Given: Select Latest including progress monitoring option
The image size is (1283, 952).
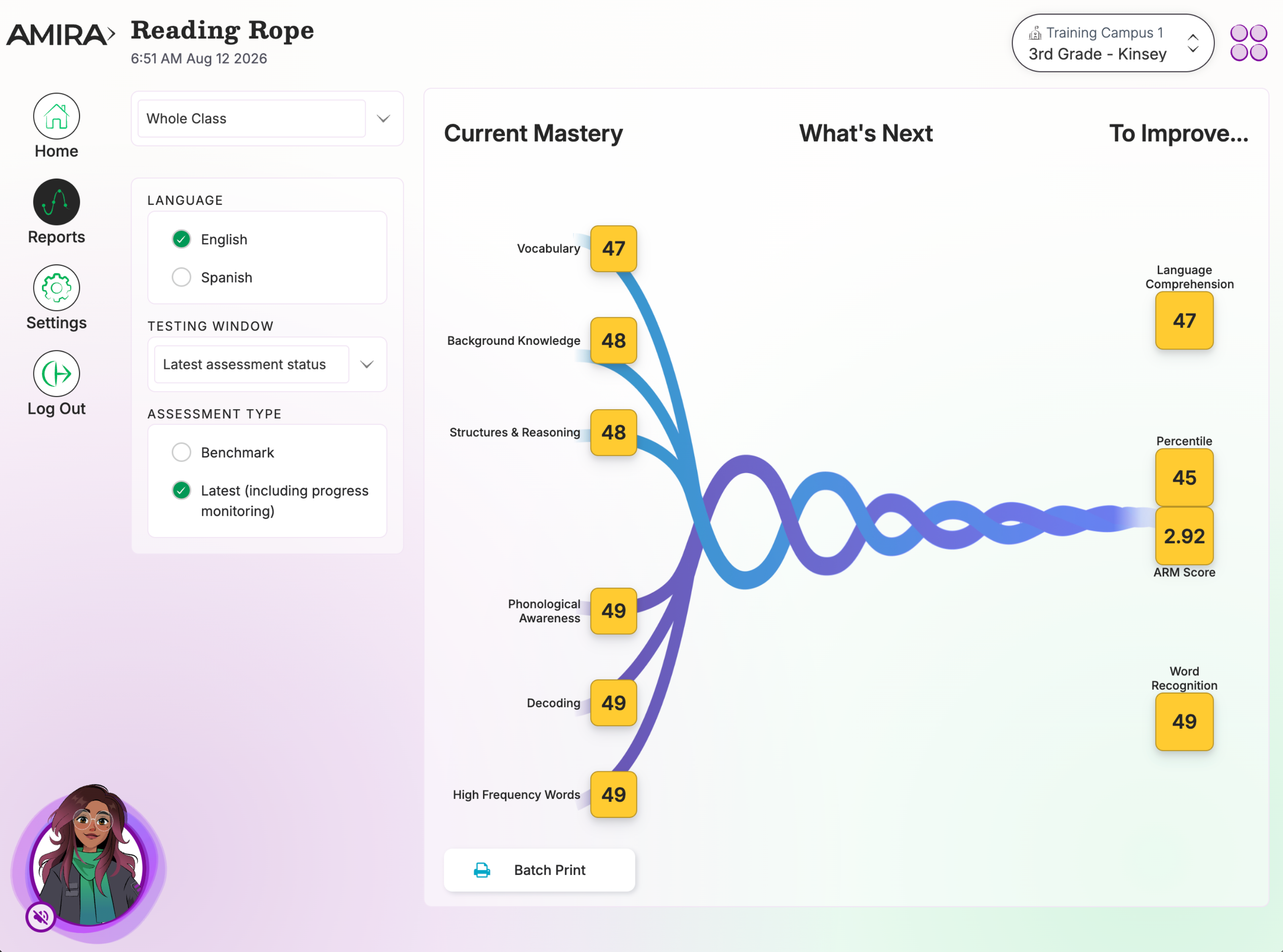Looking at the screenshot, I should (x=181, y=490).
